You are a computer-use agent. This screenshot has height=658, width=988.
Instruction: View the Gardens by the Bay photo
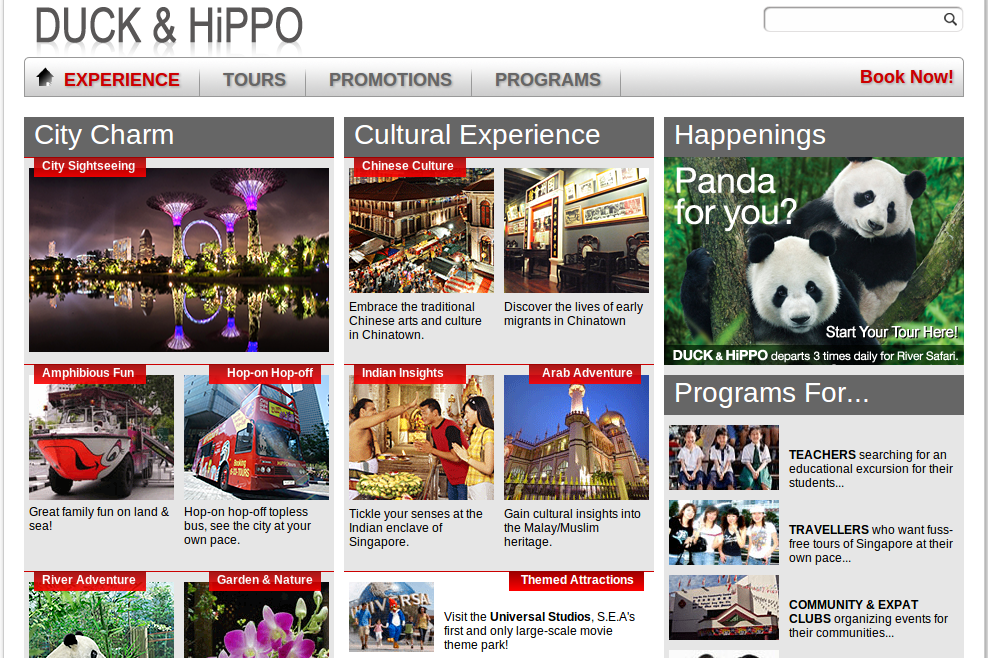point(179,259)
